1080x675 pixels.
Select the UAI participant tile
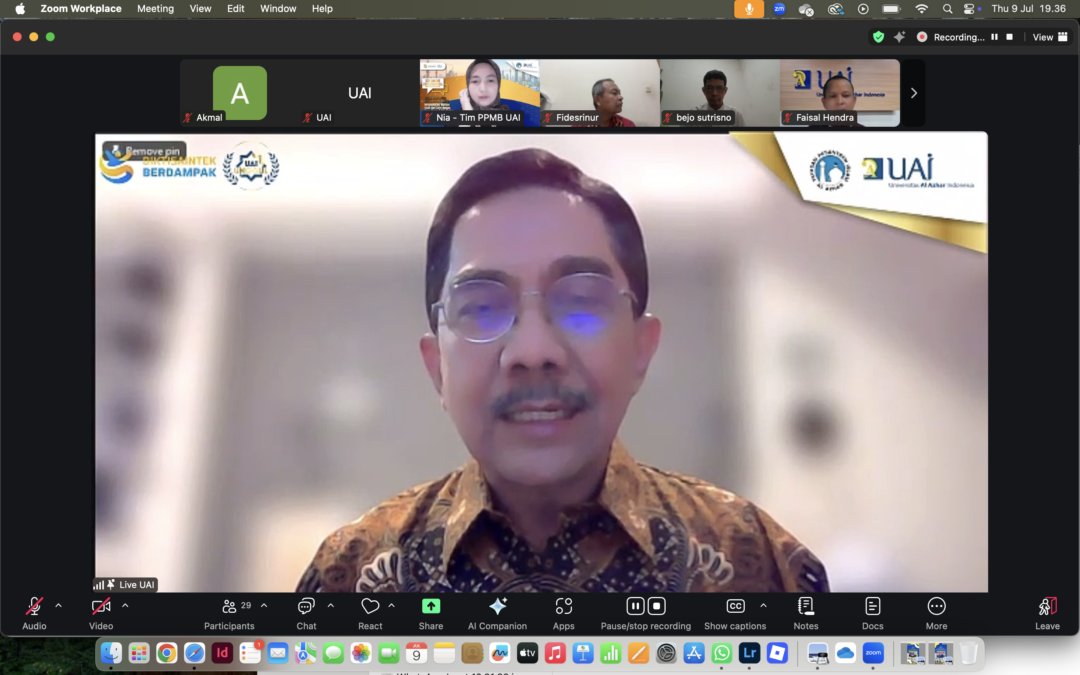pyautogui.click(x=360, y=93)
